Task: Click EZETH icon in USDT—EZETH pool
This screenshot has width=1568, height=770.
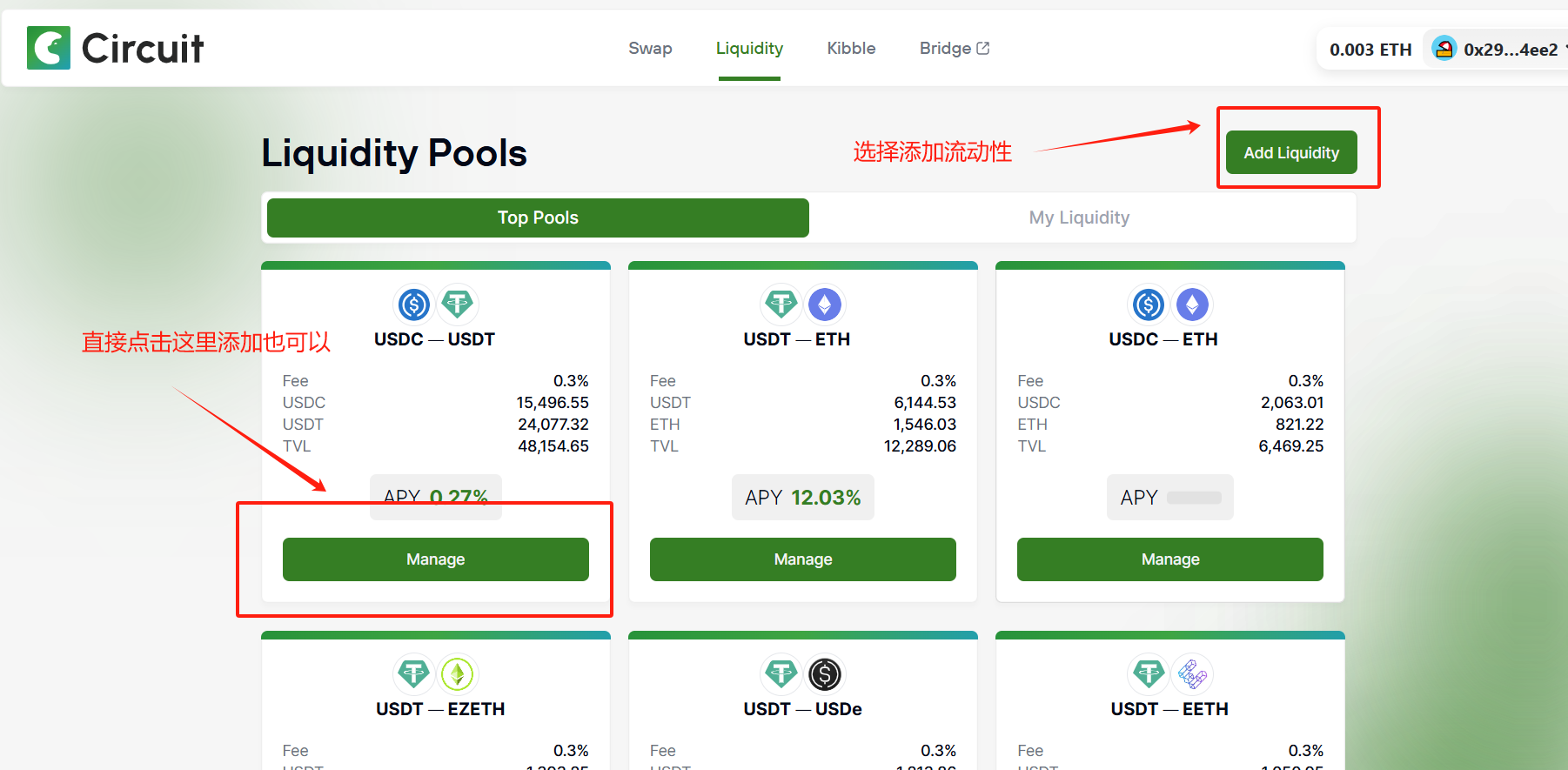Action: point(457,674)
